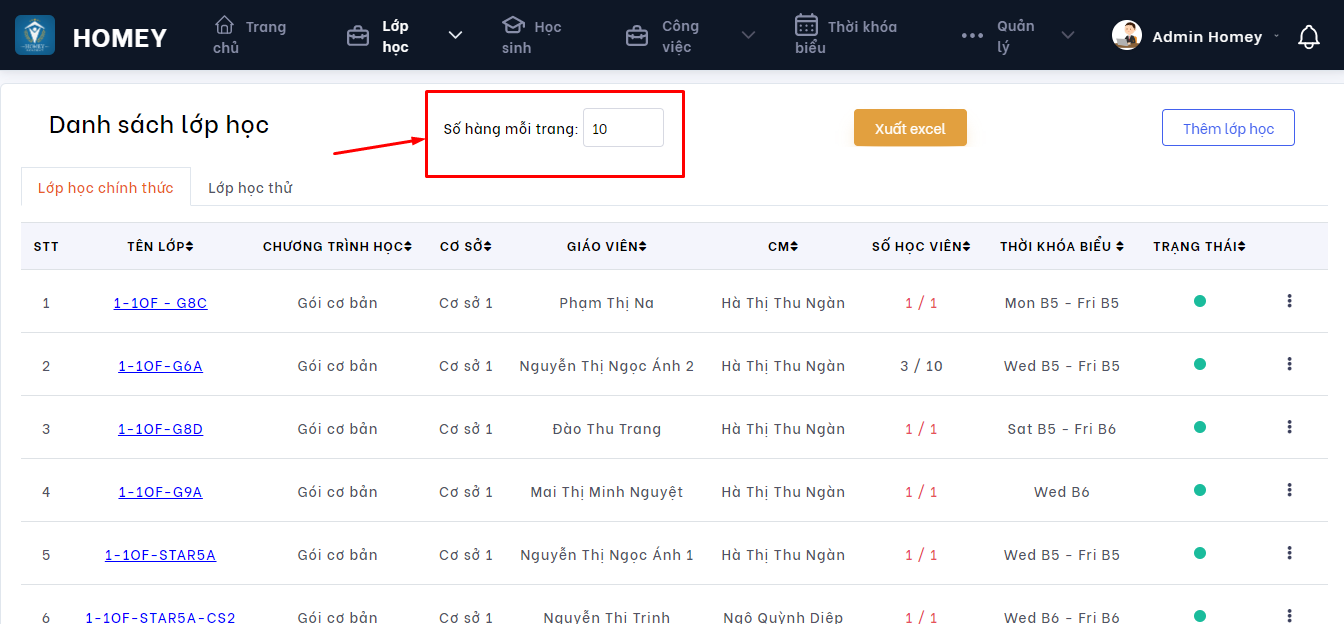This screenshot has width=1344, height=624.
Task: Expand the Quản lý dropdown menu
Action: 1067,36
